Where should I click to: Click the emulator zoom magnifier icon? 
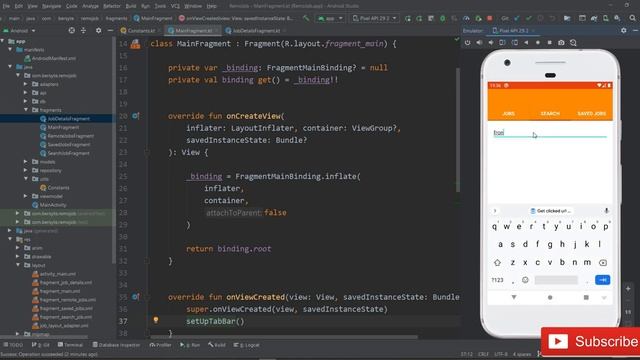point(573,42)
